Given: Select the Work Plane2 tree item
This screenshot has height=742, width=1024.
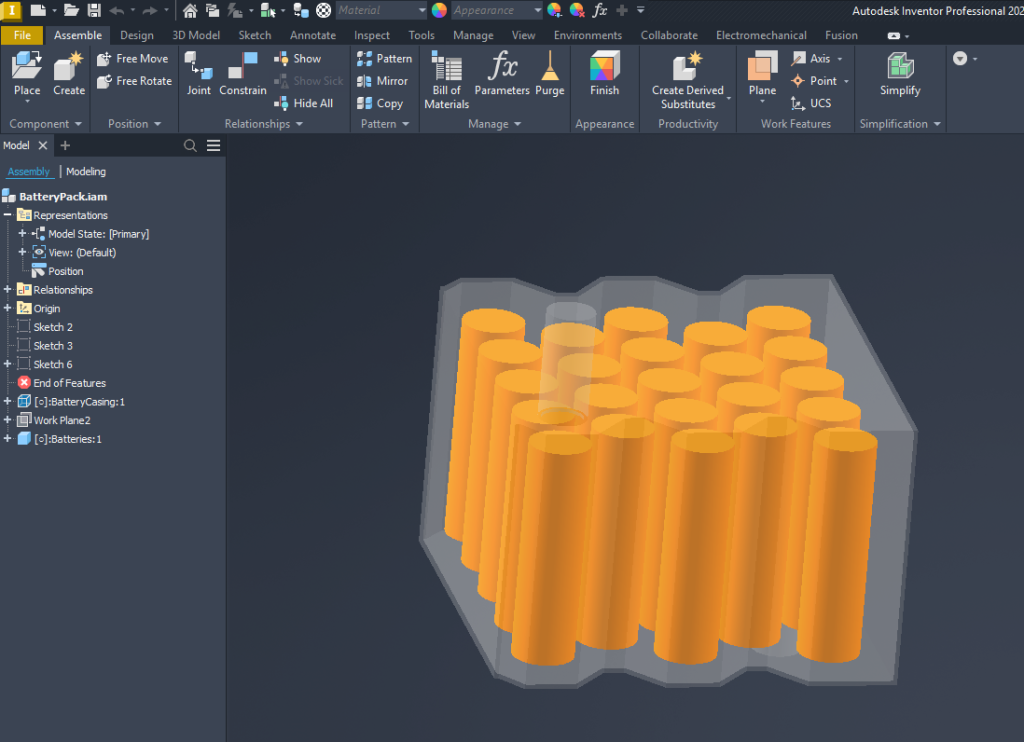Looking at the screenshot, I should click(x=62, y=420).
